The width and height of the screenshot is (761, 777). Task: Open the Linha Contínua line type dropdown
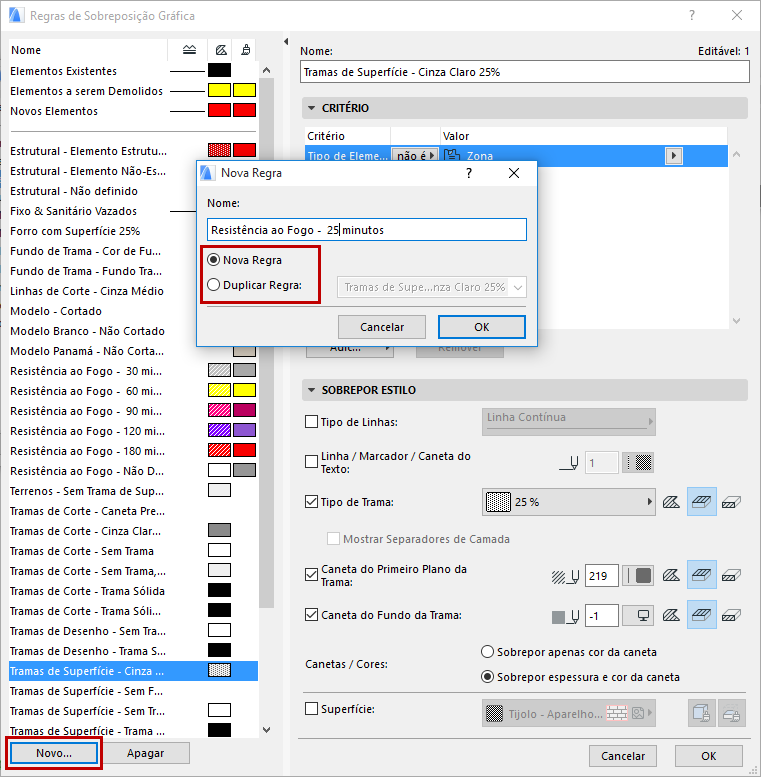[569, 422]
